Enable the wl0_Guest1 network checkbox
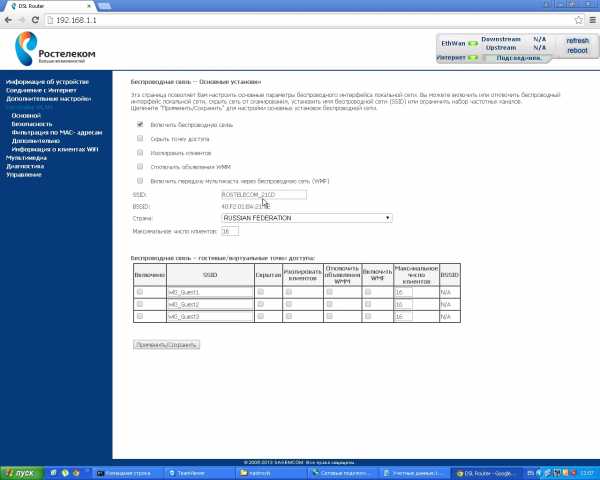Screen dimensions: 600x480 tap(140, 292)
